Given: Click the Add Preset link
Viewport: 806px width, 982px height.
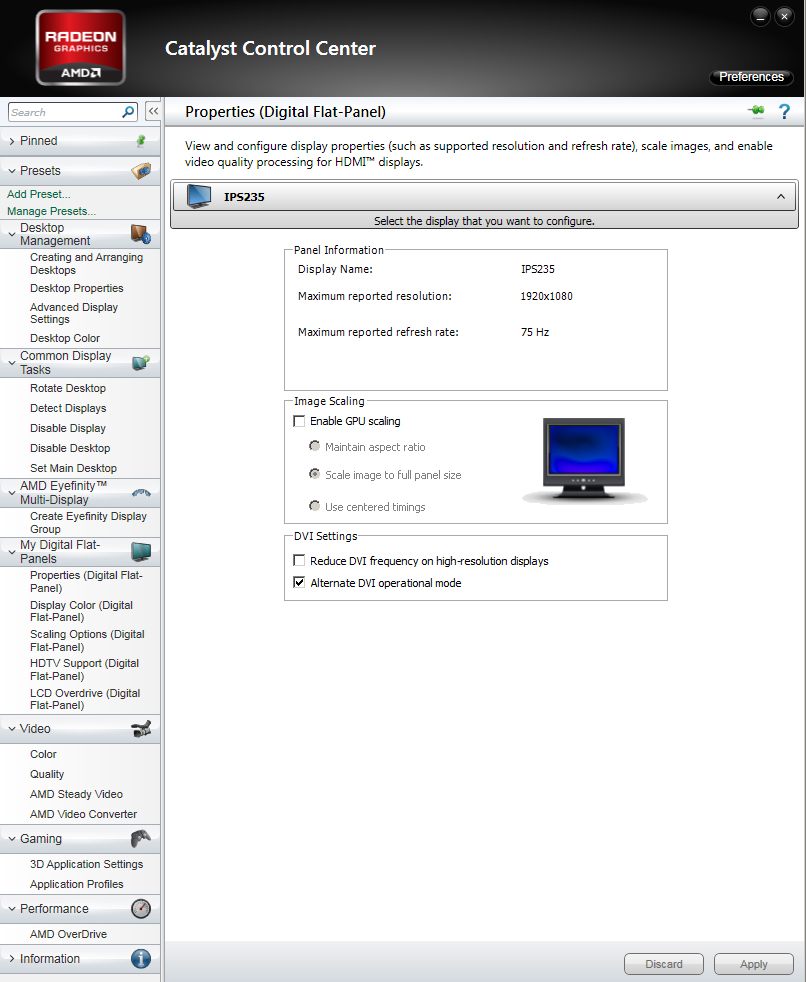Looking at the screenshot, I should 39,194.
